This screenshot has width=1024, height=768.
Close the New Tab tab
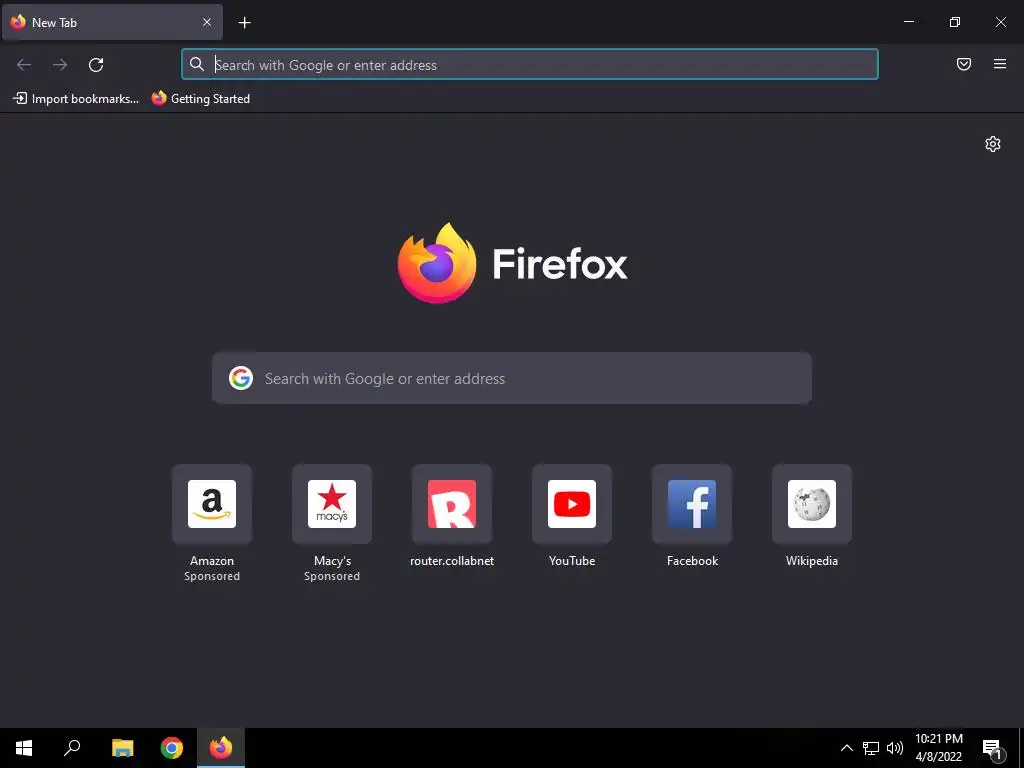click(206, 22)
